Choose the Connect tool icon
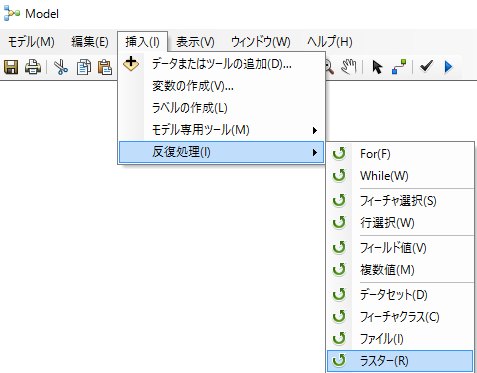The image size is (477, 373). tap(399, 67)
